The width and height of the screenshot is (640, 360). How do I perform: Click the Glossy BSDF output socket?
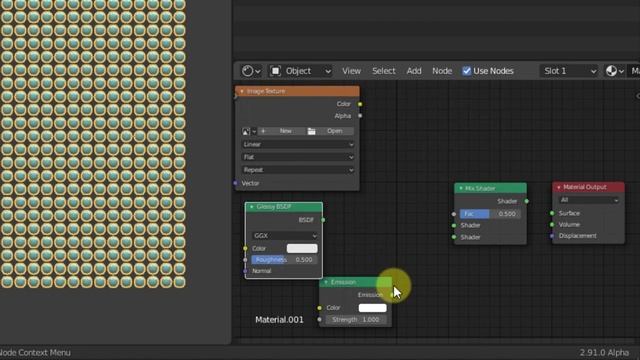(x=323, y=220)
